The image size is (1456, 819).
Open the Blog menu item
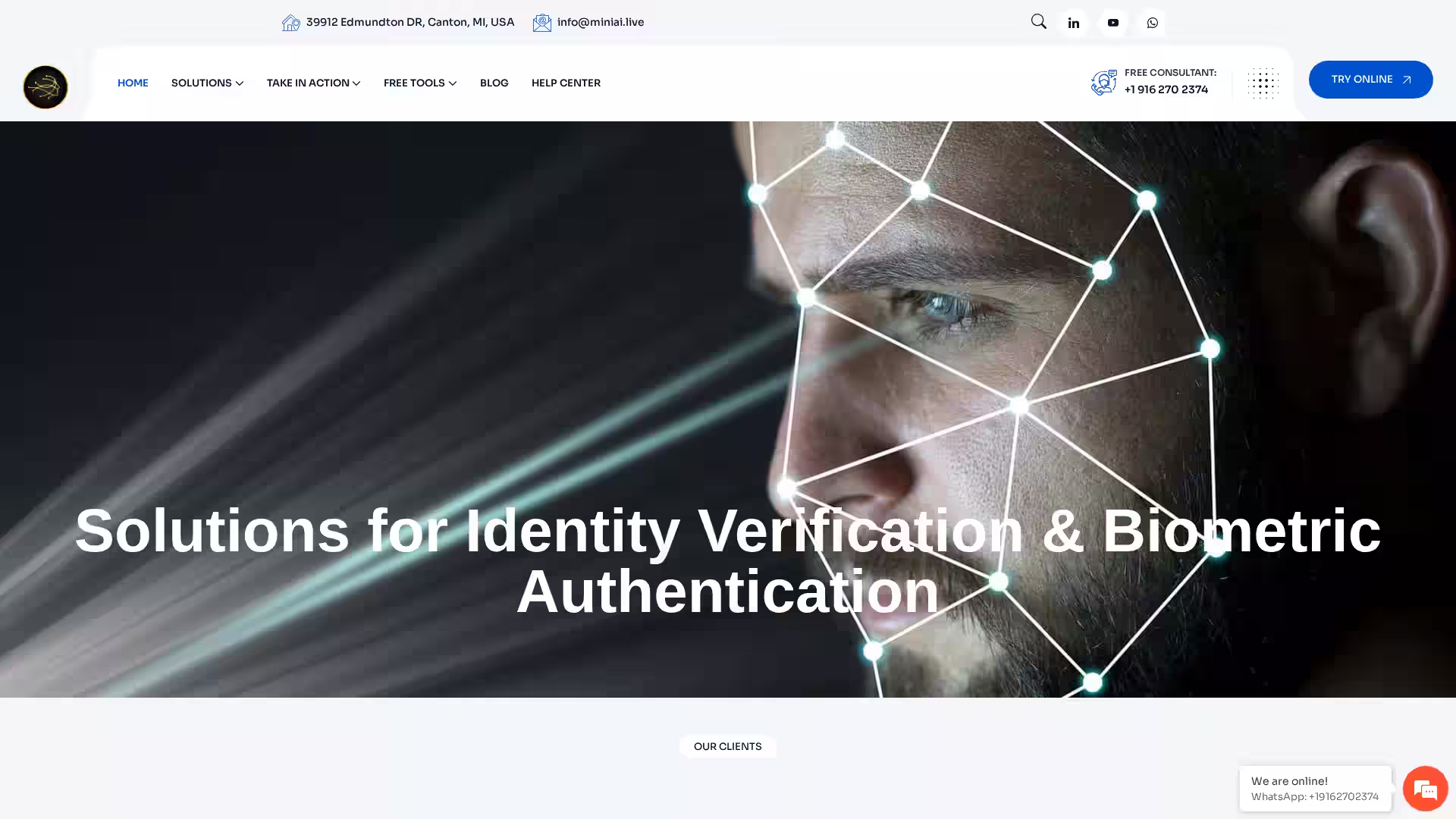pos(494,83)
